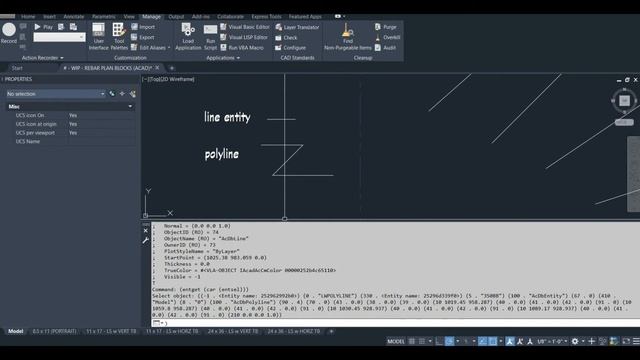
Task: Click Load Application
Action: click(188, 36)
